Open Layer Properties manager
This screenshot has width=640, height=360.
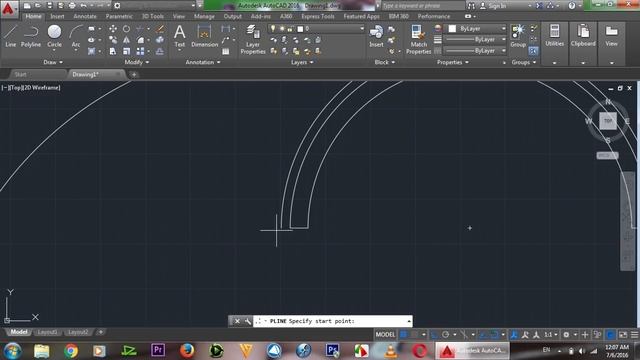coord(253,39)
